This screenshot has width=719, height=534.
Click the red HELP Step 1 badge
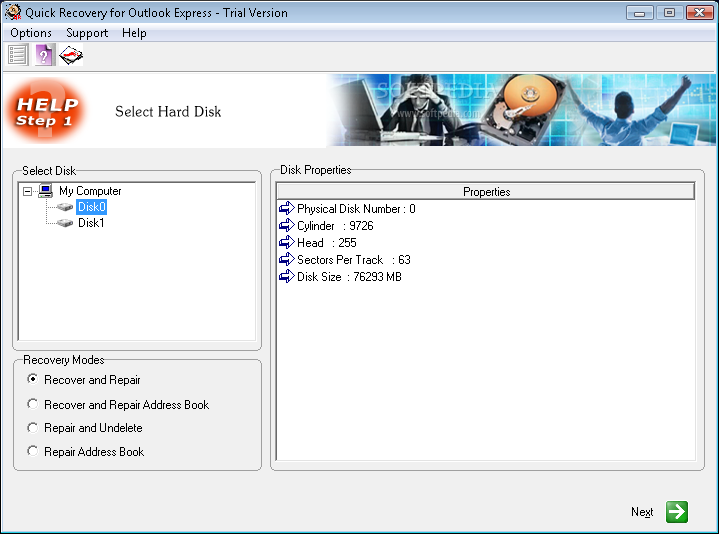pyautogui.click(x=45, y=110)
